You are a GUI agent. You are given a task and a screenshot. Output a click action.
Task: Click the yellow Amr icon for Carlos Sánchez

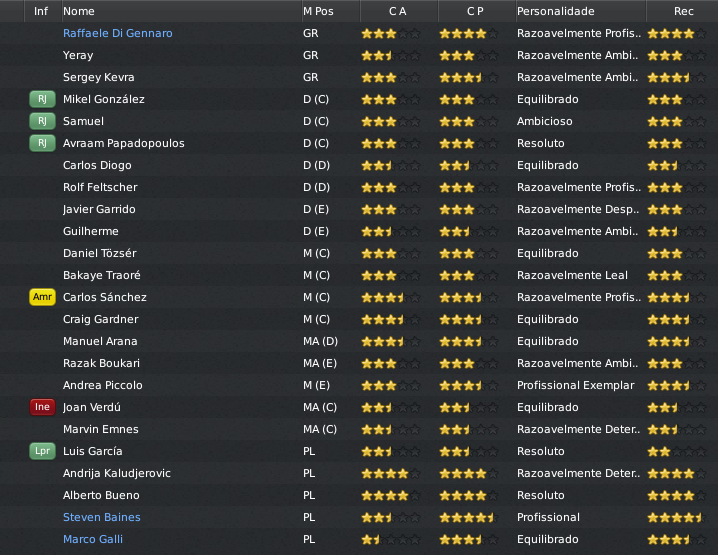42,297
